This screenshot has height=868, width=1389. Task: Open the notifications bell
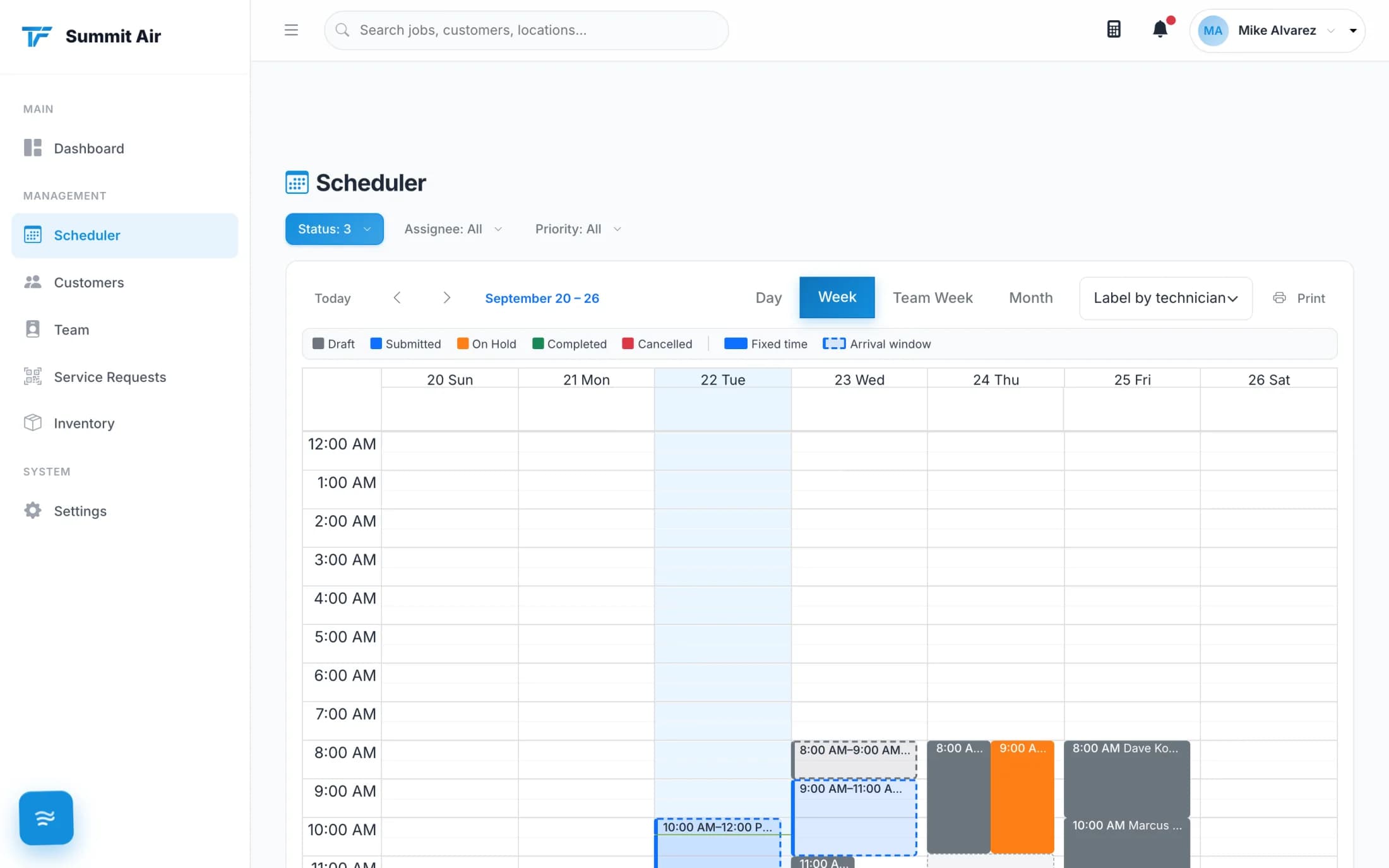point(1160,29)
